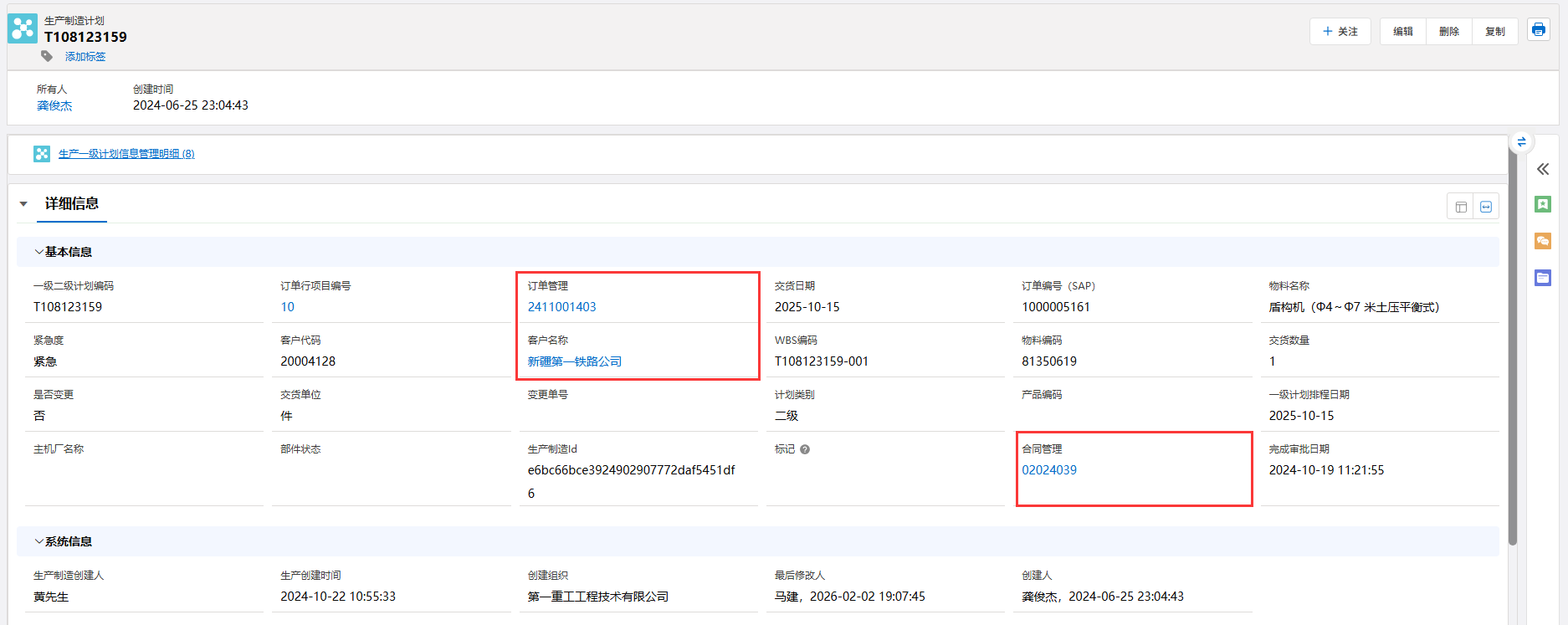Image resolution: width=1568 pixels, height=625 pixels.
Task: Toggle the full-width layout icon
Action: (x=1486, y=207)
